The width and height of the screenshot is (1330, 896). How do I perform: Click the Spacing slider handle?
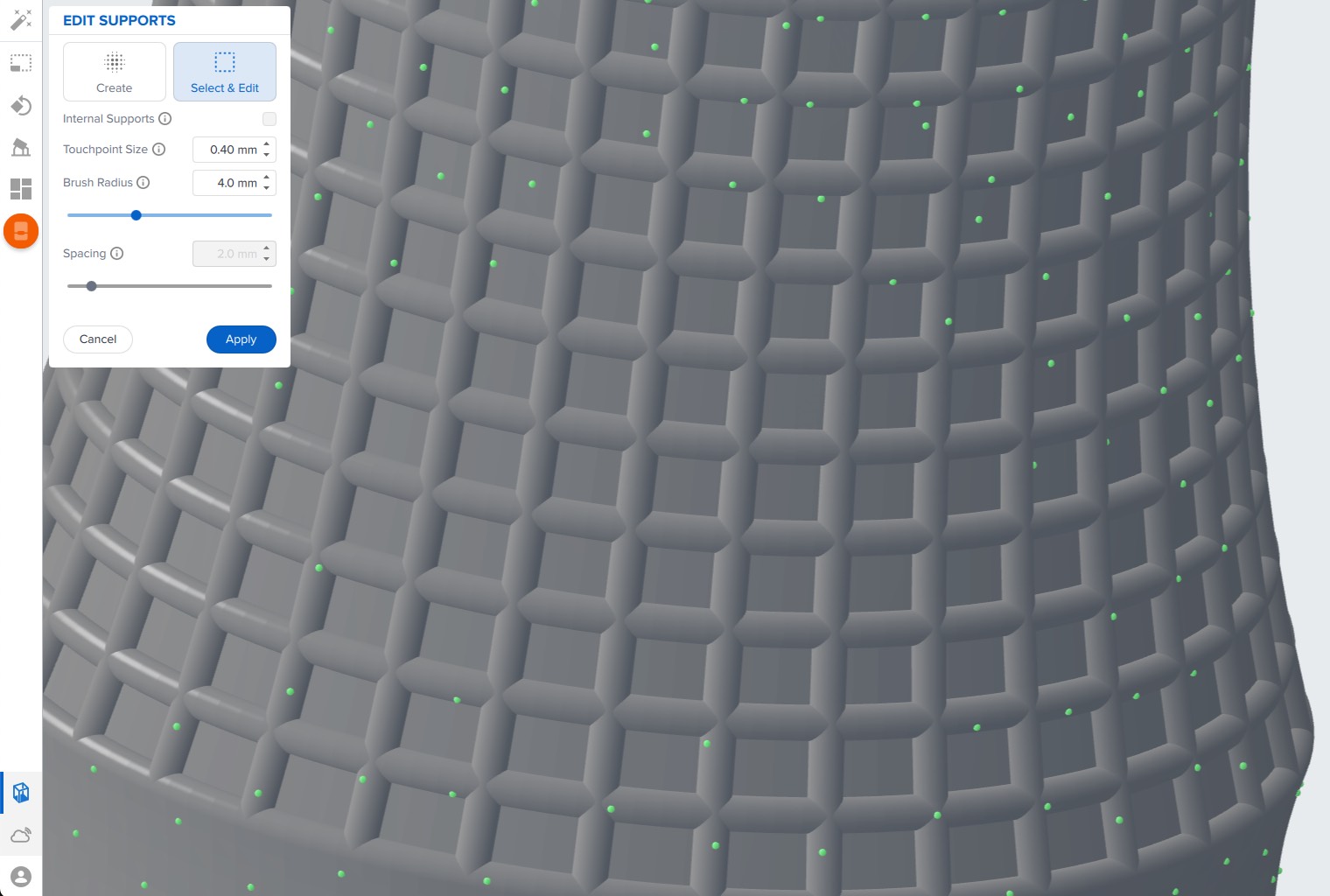click(91, 286)
